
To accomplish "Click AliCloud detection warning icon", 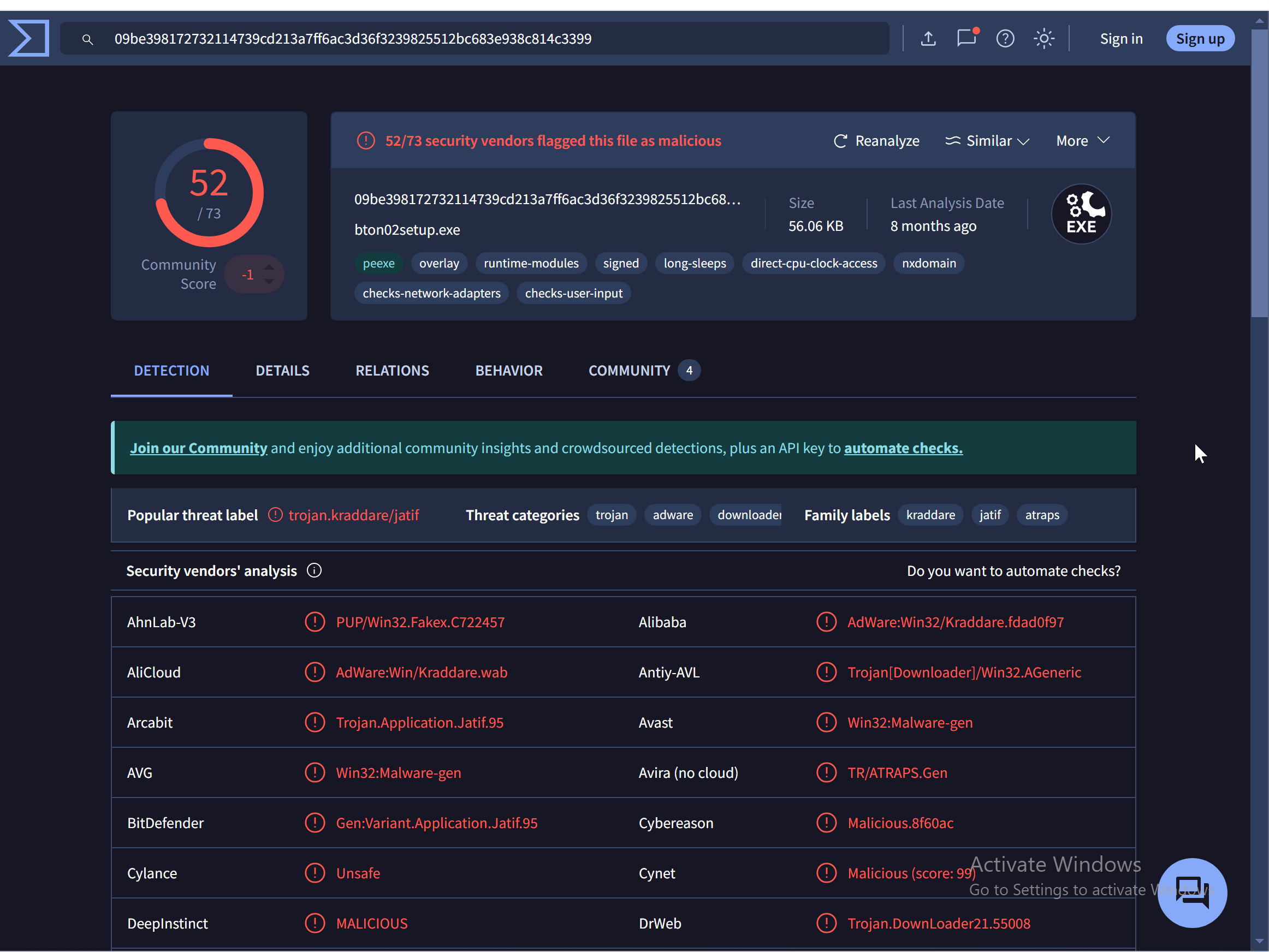I will pyautogui.click(x=315, y=671).
